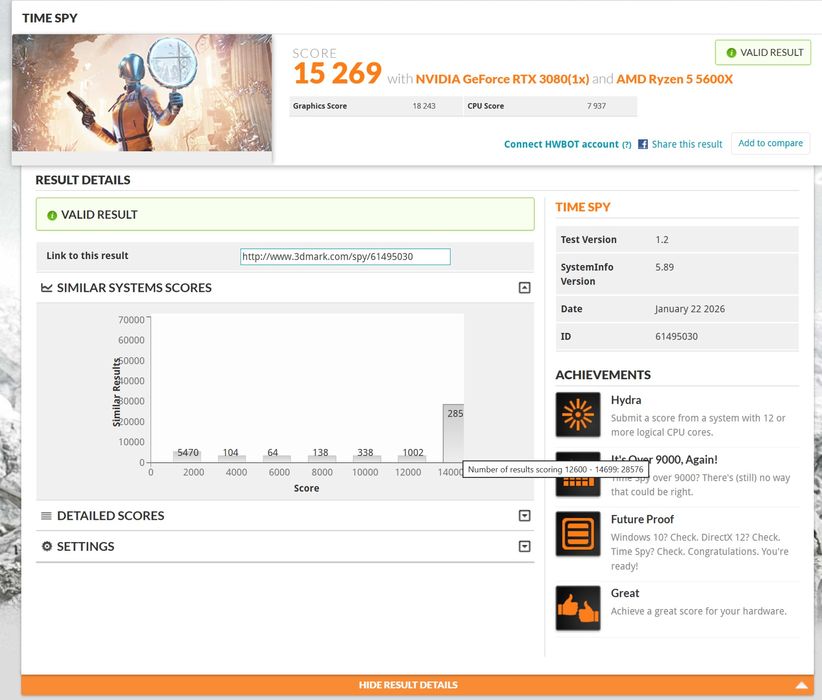This screenshot has width=822, height=700.
Task: Click the histogram bar labeled 104
Action: click(x=232, y=458)
